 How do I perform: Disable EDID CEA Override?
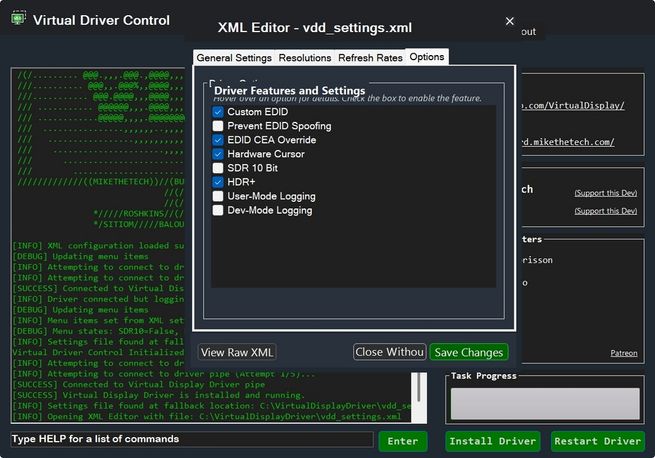coord(218,140)
